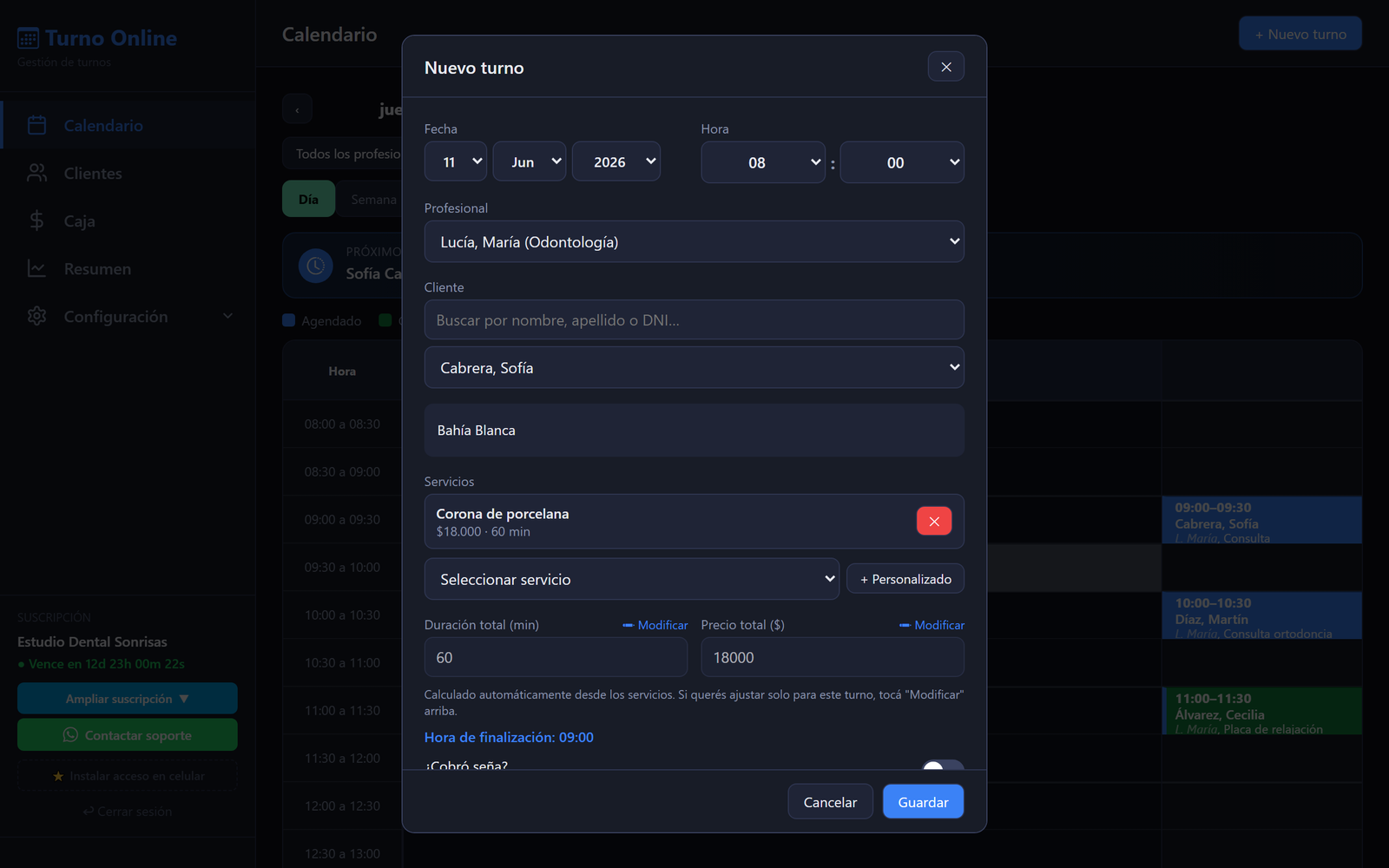Open the 09:00–09:30 Cabrera, Sofía appointment

pos(1262,521)
